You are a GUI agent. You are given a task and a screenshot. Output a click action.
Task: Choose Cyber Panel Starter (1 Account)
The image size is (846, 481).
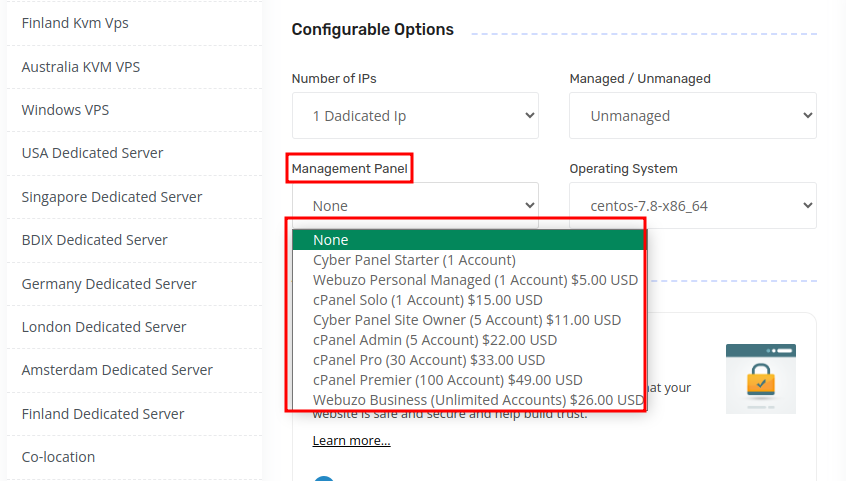coord(414,260)
